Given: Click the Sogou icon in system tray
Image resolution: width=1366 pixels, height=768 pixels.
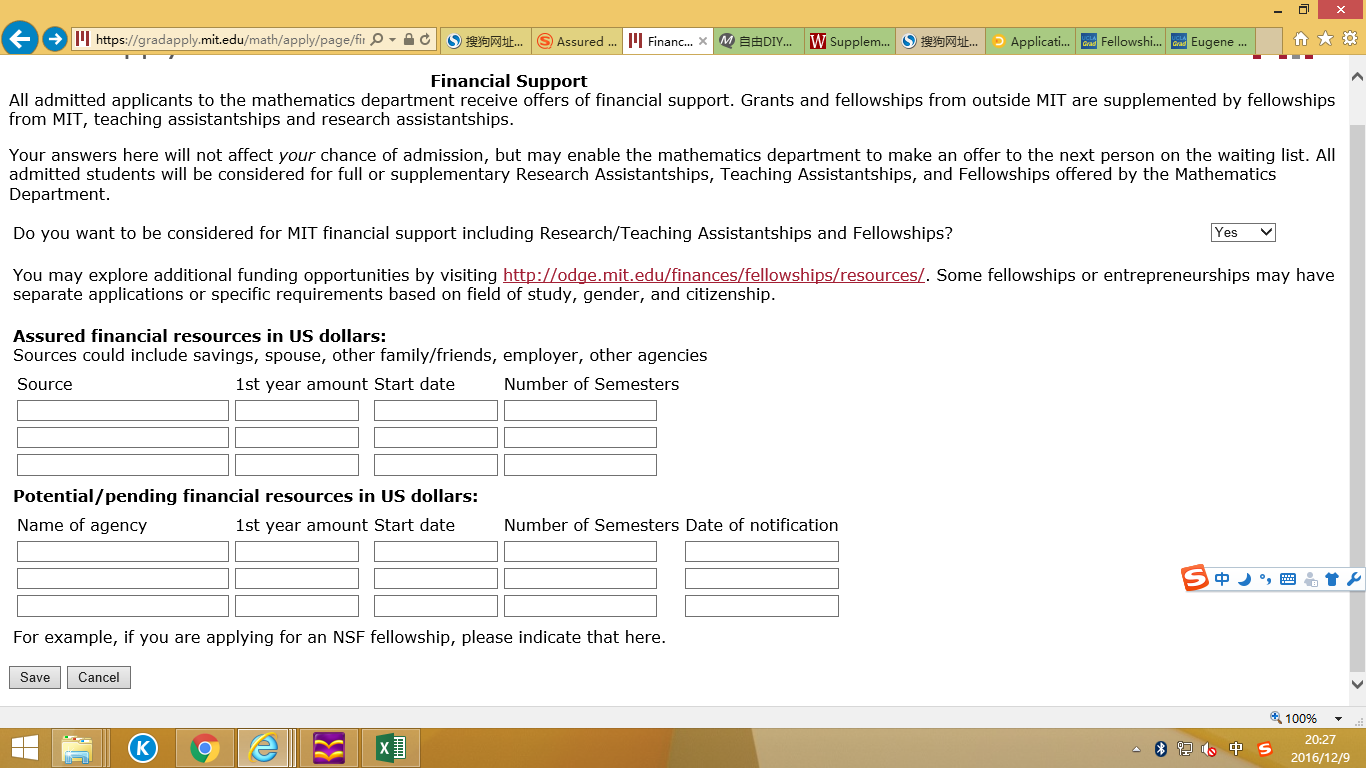Looking at the screenshot, I should point(1264,748).
